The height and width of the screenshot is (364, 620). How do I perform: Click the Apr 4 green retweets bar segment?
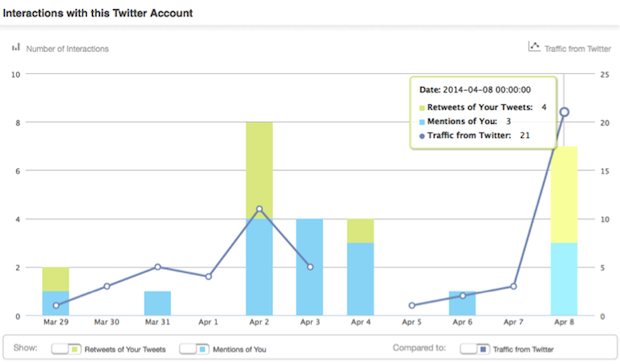click(x=361, y=231)
